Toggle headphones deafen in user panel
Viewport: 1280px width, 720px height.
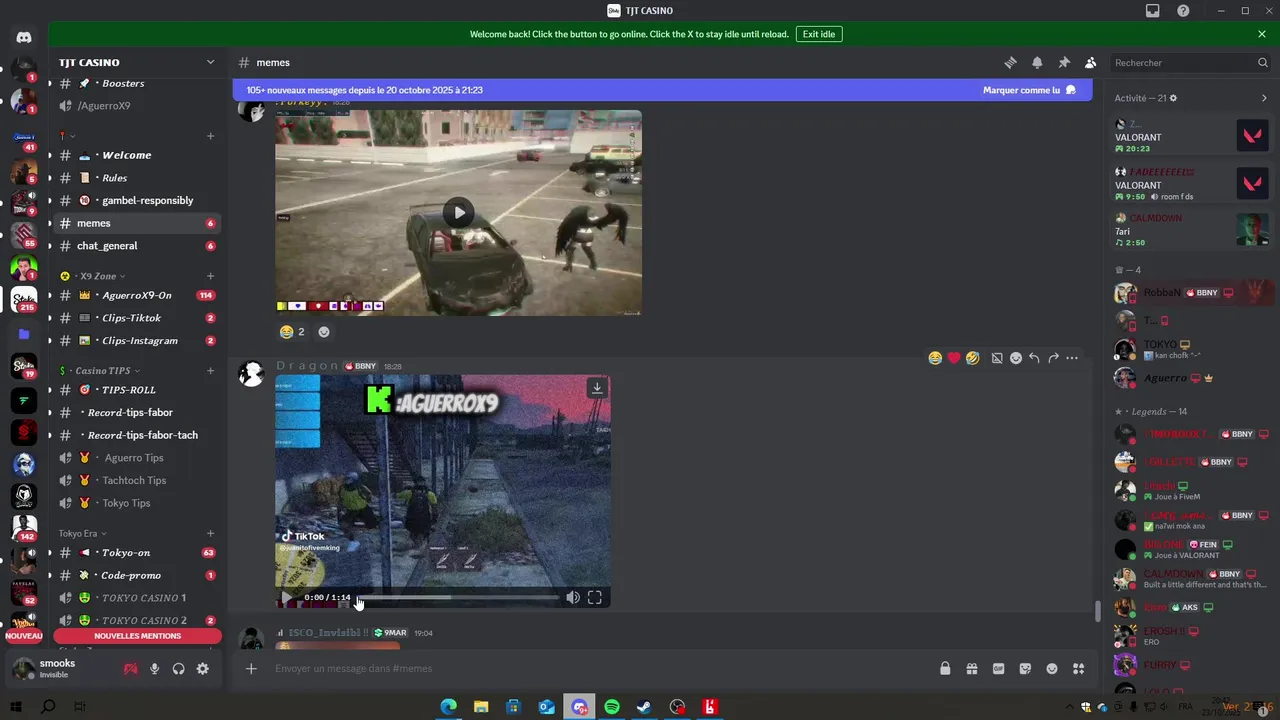point(178,668)
